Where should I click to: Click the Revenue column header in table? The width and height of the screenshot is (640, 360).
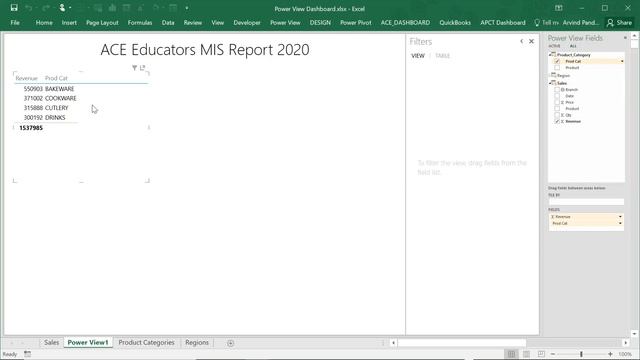[x=27, y=78]
